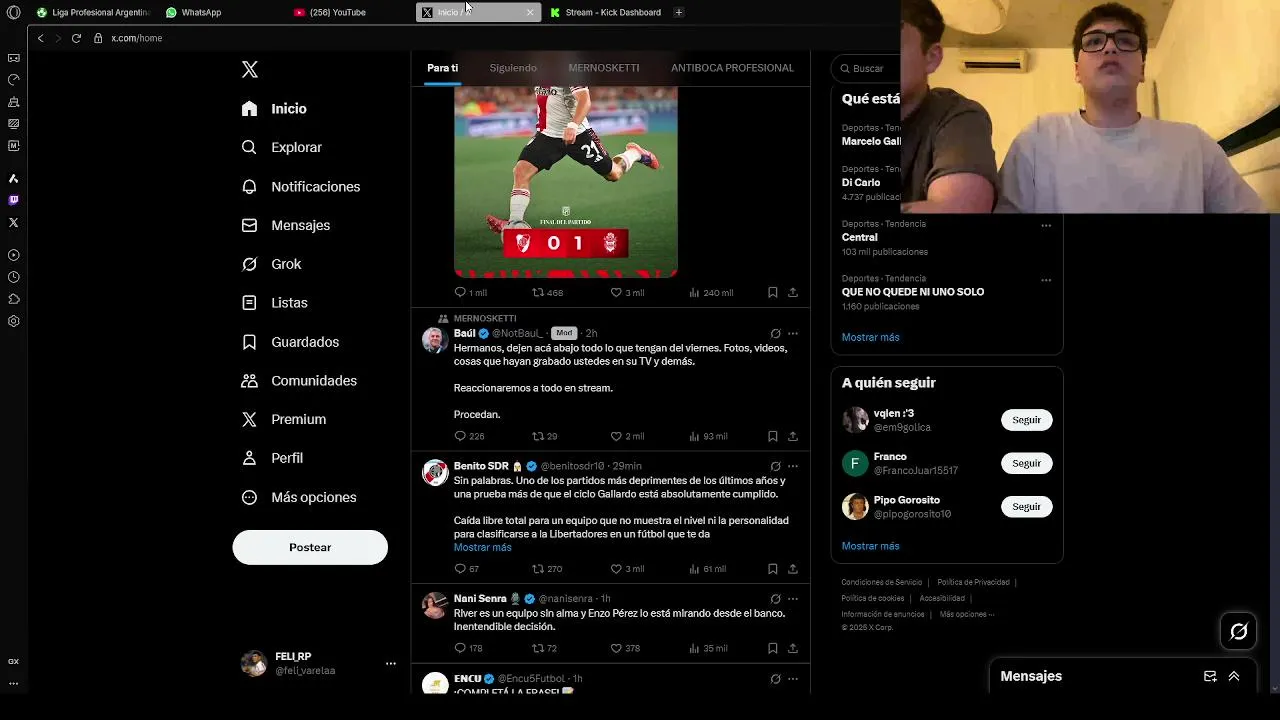The height and width of the screenshot is (720, 1280).
Task: Share icon on River match post
Action: 793,293
